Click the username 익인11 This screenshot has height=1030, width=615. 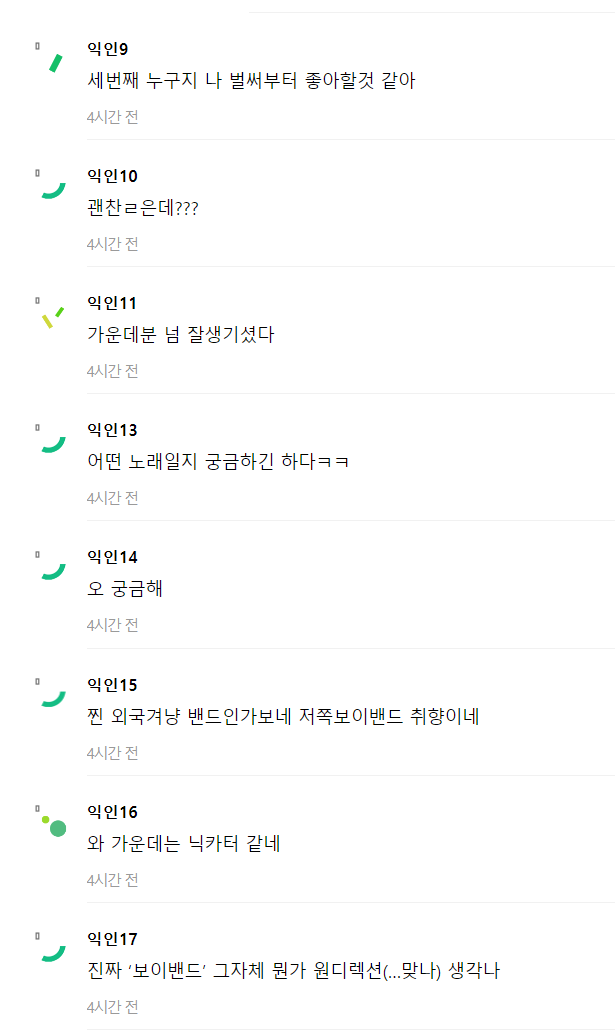click(112, 303)
